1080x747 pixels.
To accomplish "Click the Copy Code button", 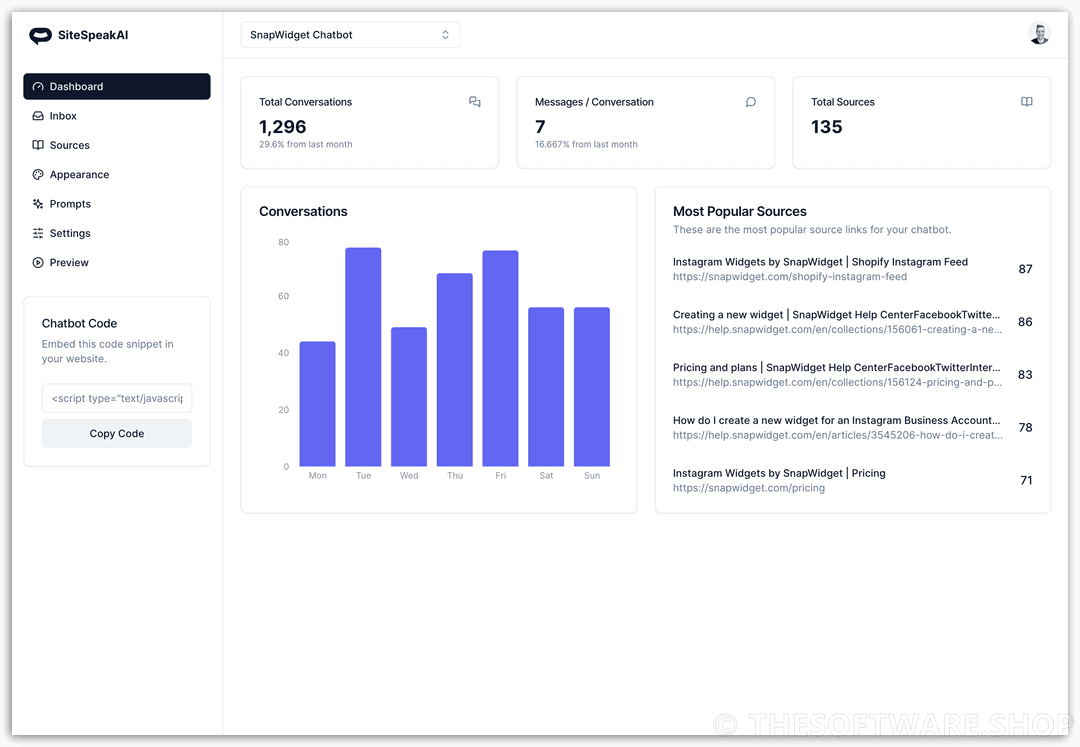I will (x=117, y=434).
